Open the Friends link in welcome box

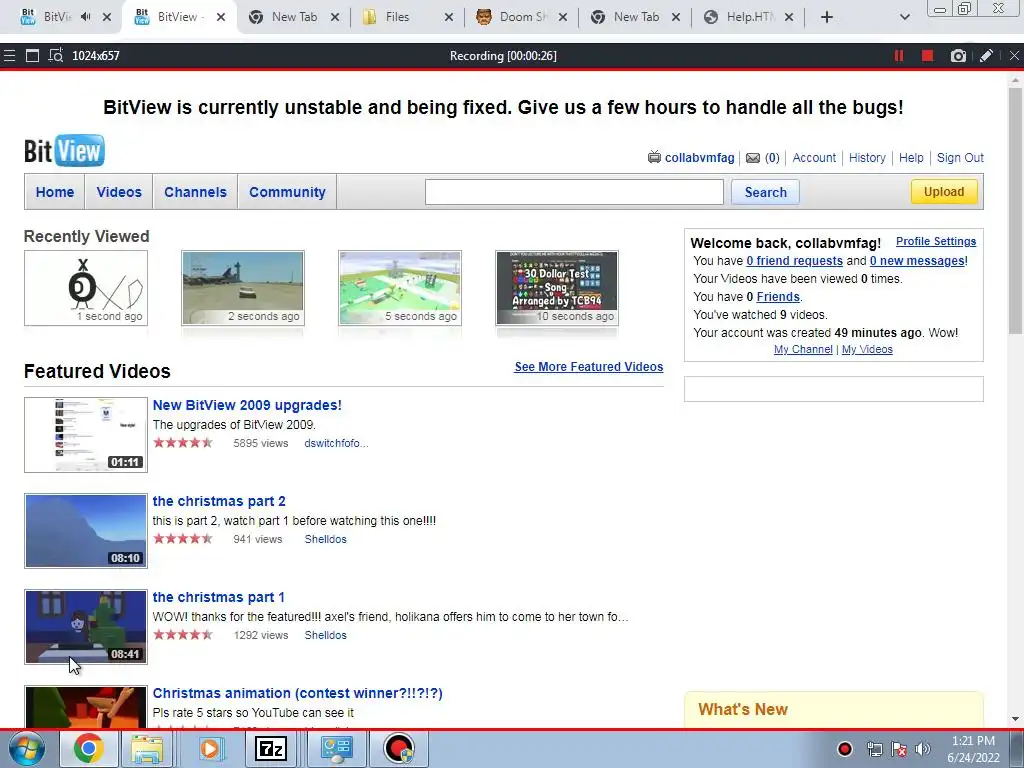click(x=778, y=296)
